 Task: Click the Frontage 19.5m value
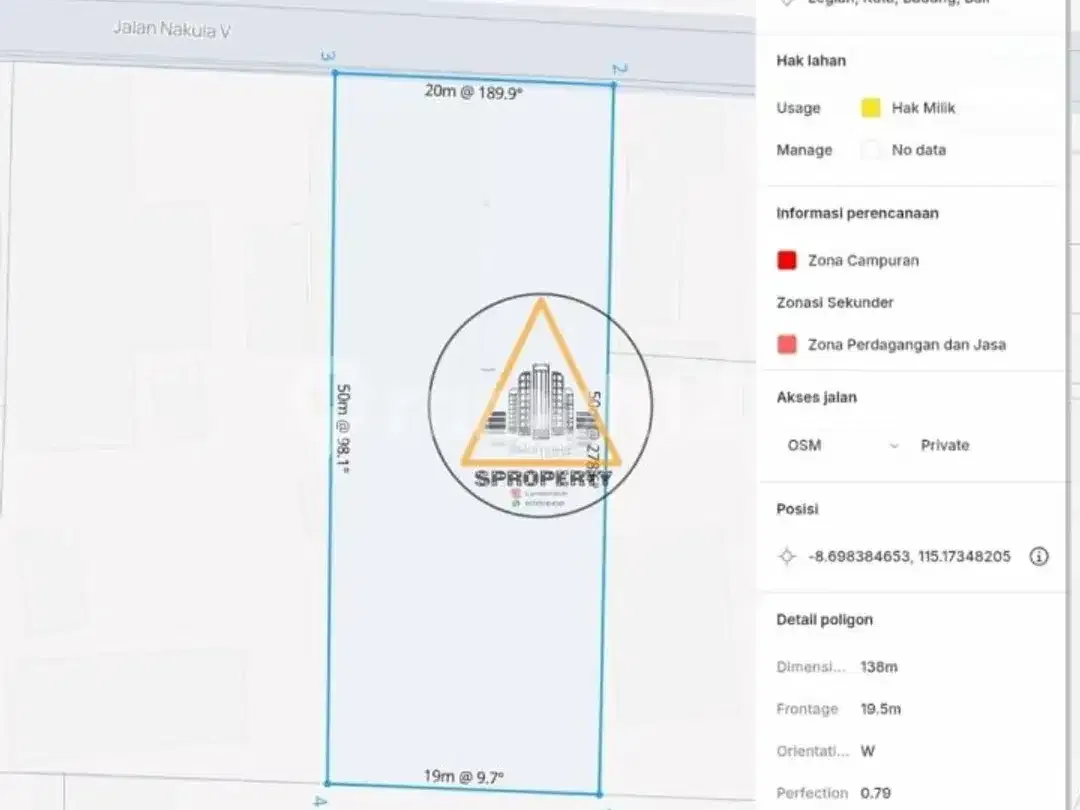pyautogui.click(x=880, y=709)
